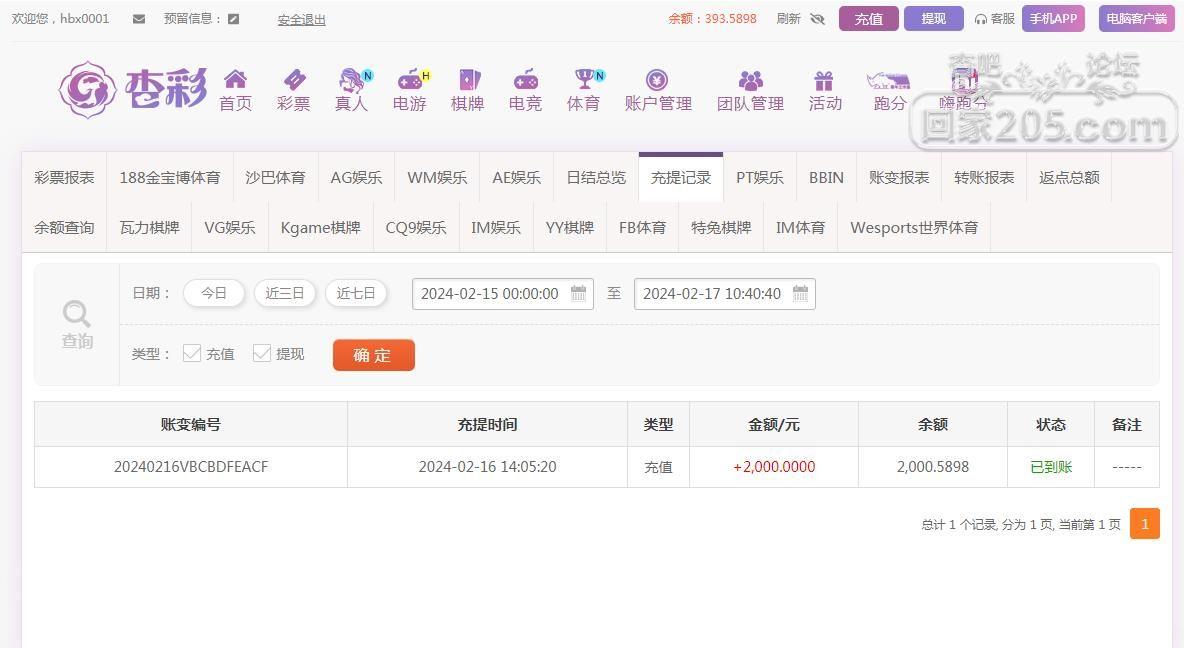Open 客服 customer service

994,19
